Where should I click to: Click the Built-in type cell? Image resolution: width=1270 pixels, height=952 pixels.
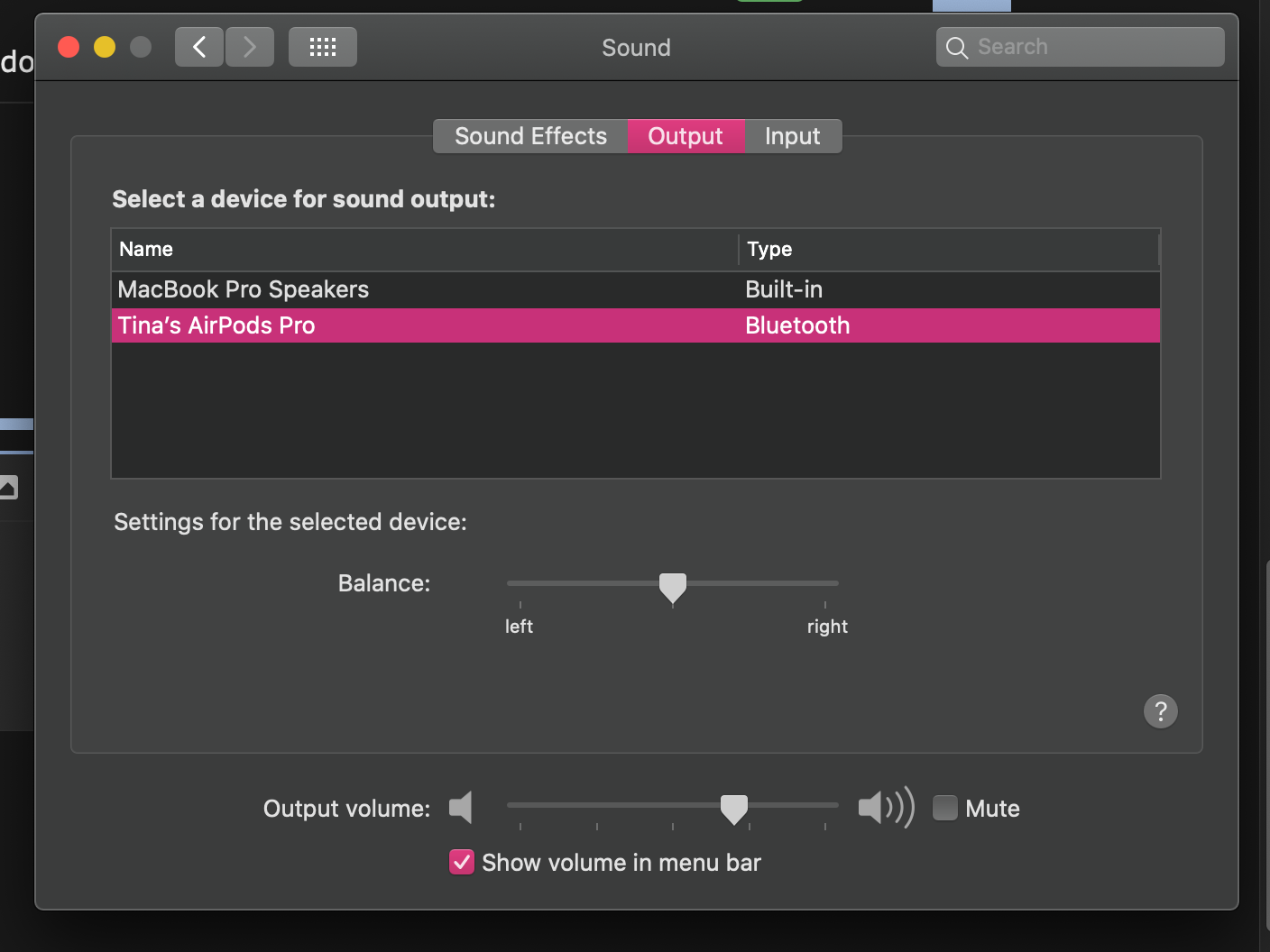784,289
